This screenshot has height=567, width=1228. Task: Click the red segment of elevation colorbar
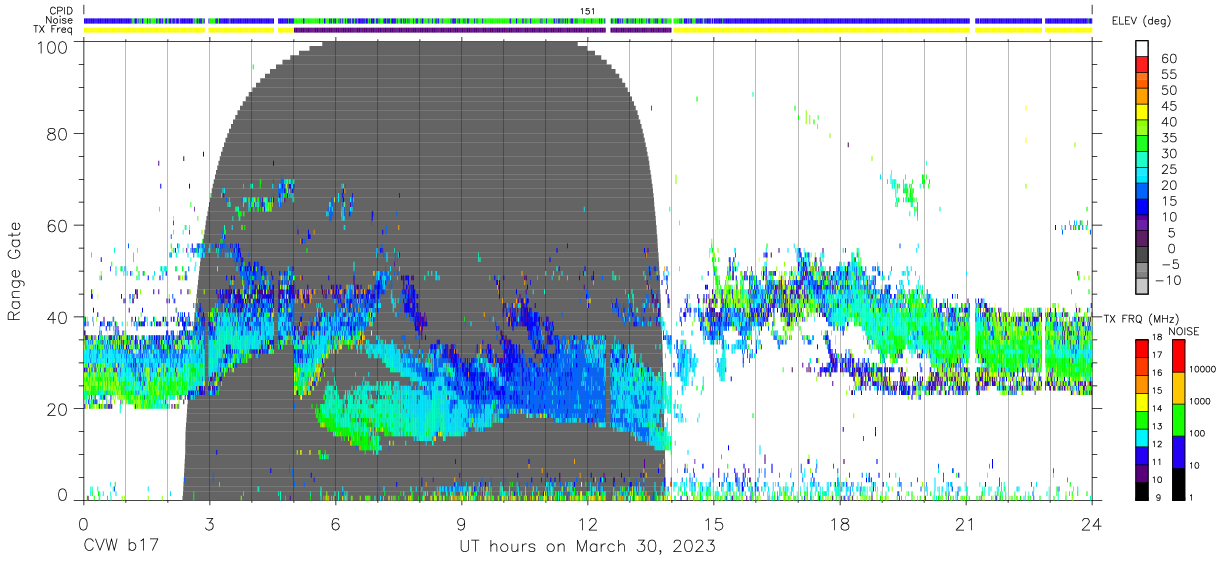point(1142,66)
